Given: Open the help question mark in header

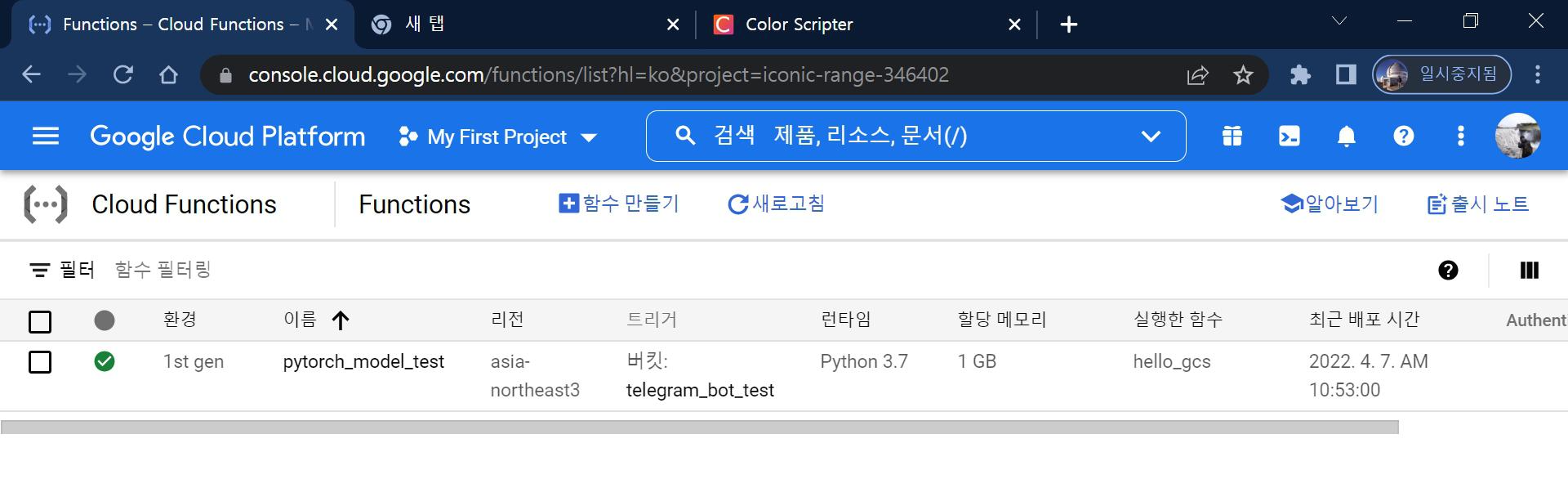Looking at the screenshot, I should [x=1404, y=137].
